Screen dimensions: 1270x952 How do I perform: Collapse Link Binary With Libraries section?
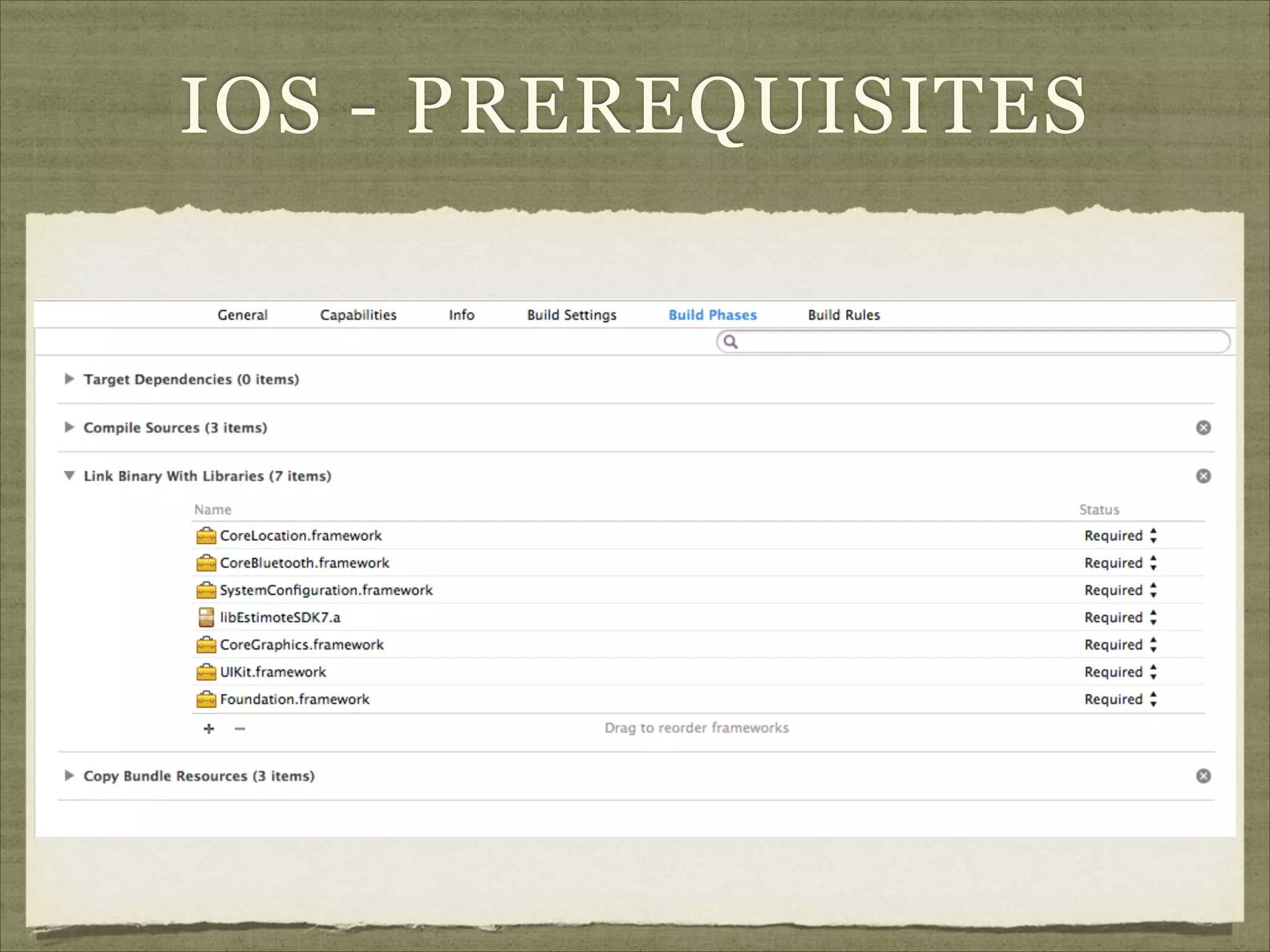[x=69, y=476]
